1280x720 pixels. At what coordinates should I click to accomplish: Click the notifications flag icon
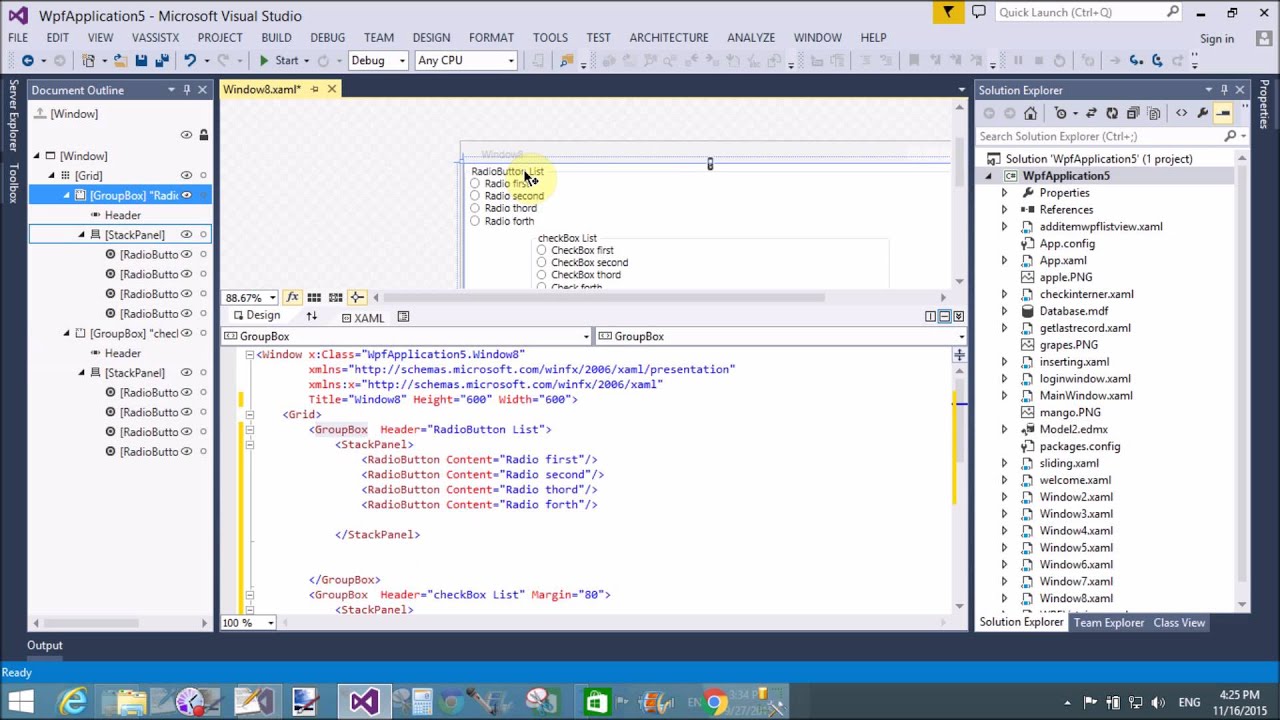click(x=948, y=12)
